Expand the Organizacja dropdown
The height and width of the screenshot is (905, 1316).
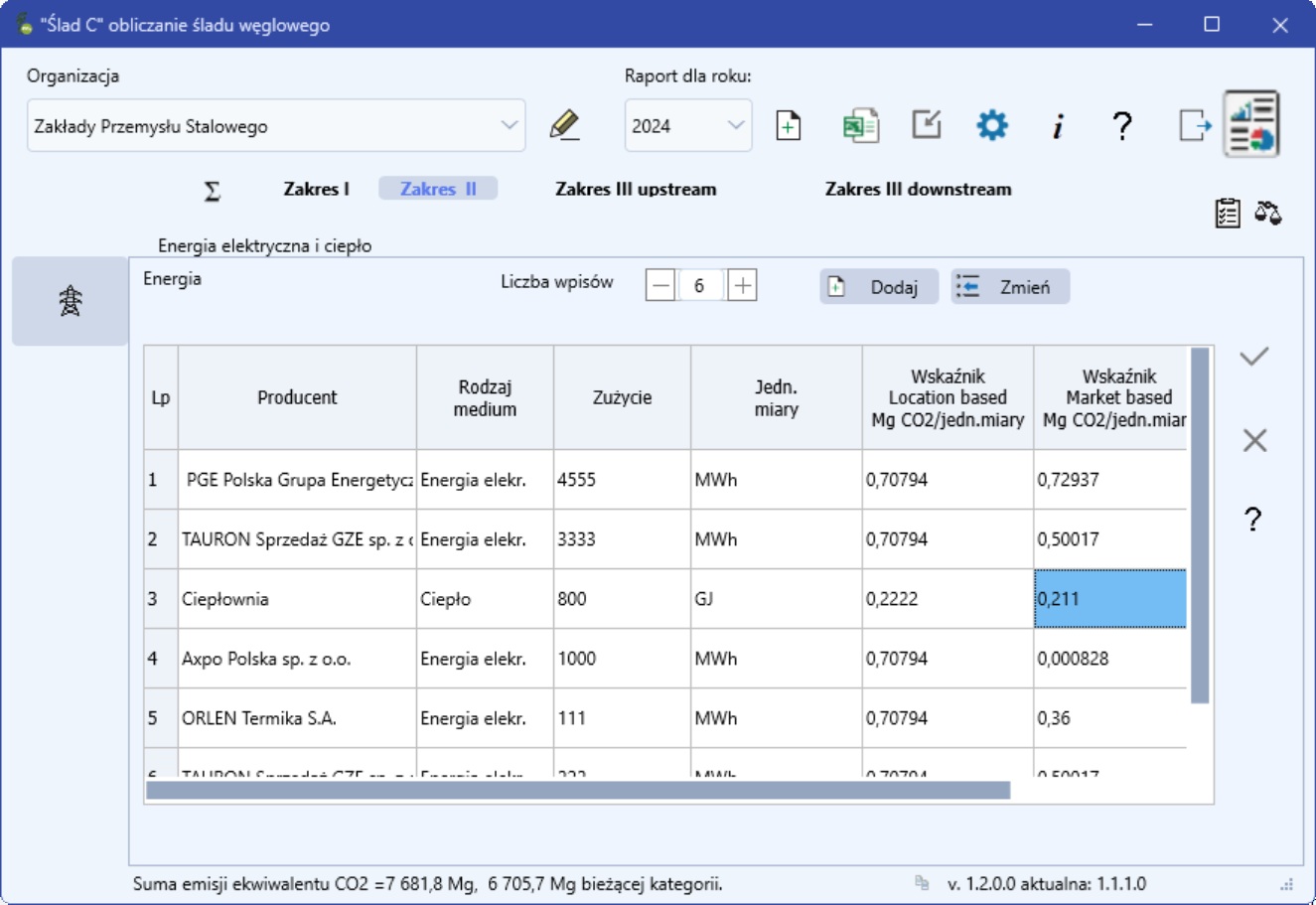(x=509, y=126)
